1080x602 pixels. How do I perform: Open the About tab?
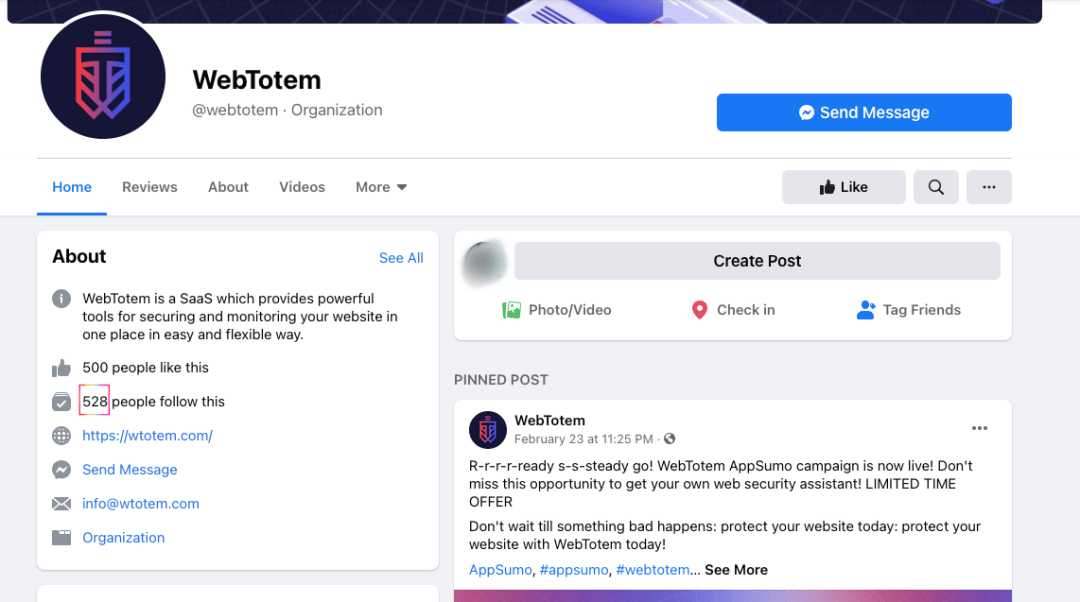point(228,187)
